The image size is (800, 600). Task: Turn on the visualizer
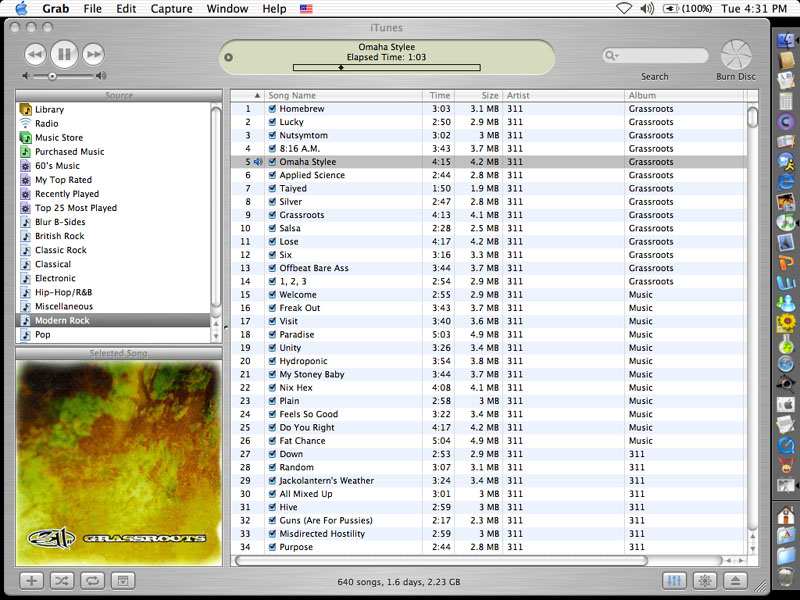704,580
